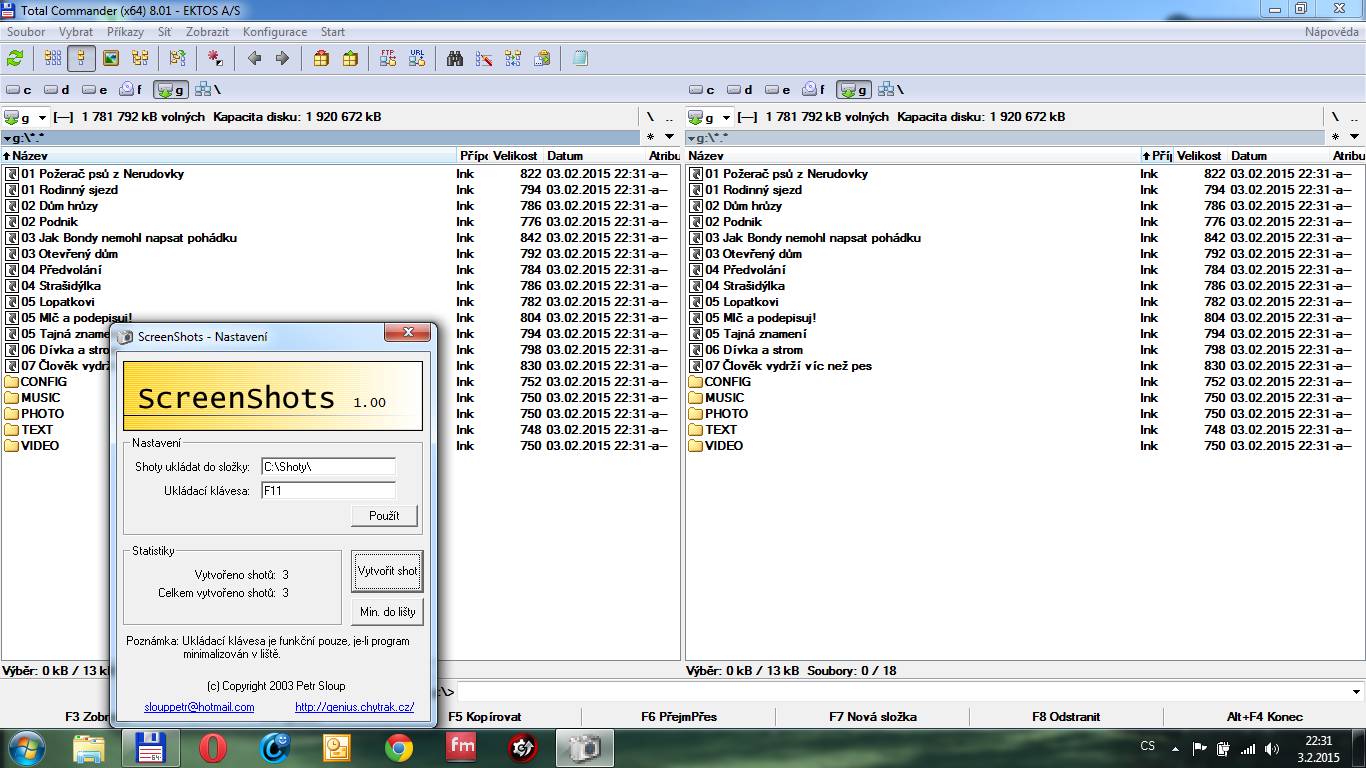This screenshot has height=768, width=1366.
Task: Open the Příkazy menu
Action: tap(126, 32)
